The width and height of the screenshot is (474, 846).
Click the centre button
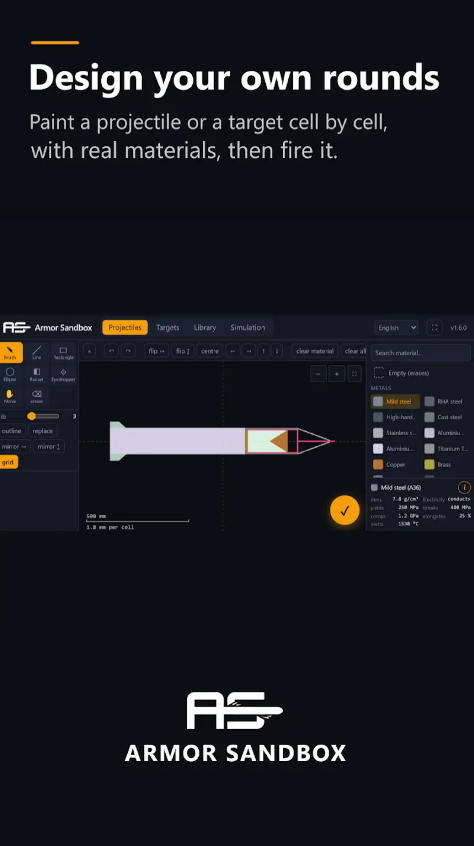coord(210,351)
